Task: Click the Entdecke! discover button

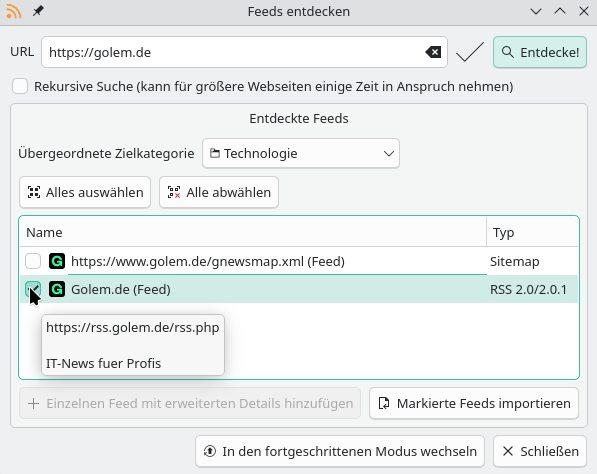Action: click(x=540, y=52)
